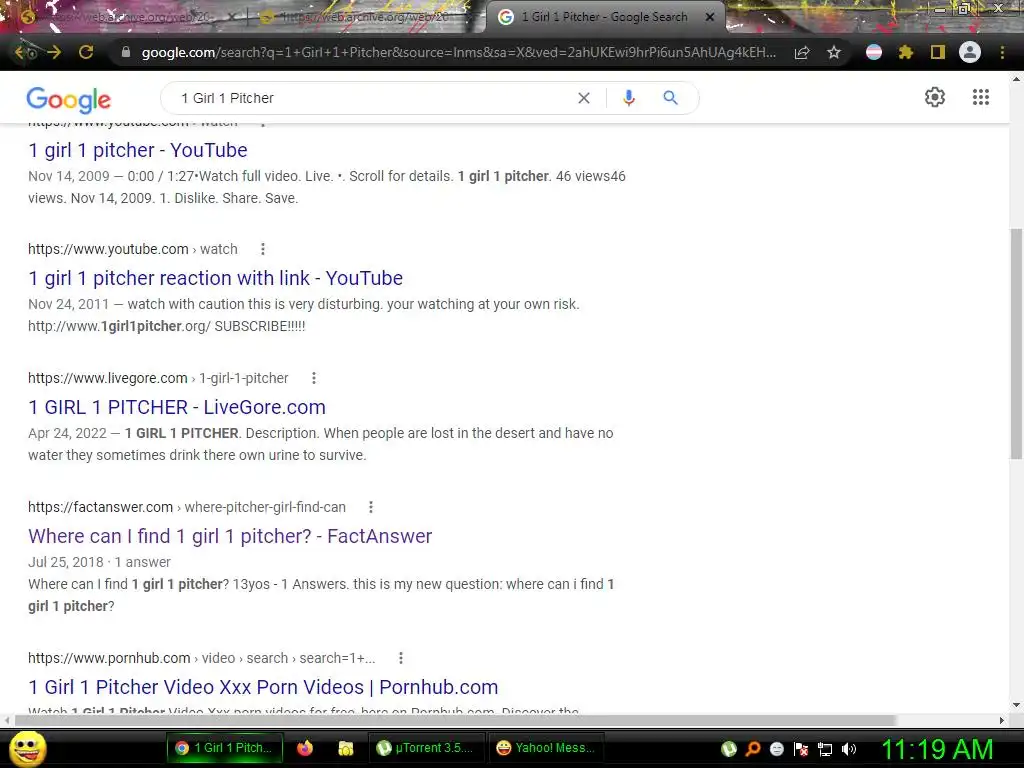
Task: Click the vertical scrollbar up arrow
Action: pos(1016,78)
